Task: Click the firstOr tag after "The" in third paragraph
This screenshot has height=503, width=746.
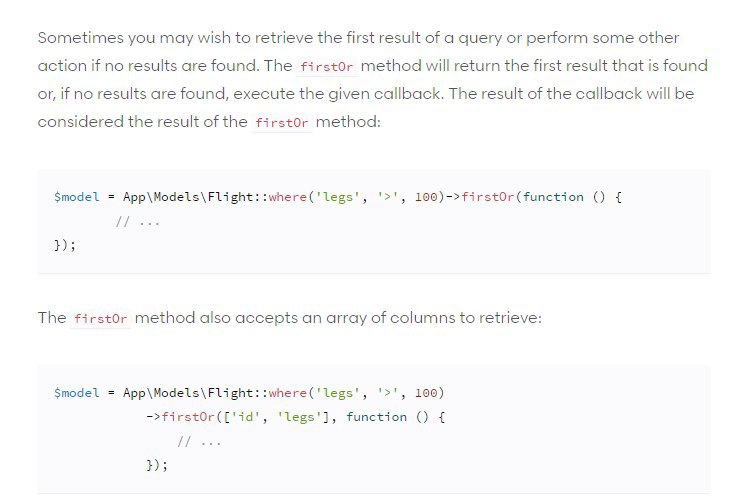Action: pyautogui.click(x=100, y=318)
